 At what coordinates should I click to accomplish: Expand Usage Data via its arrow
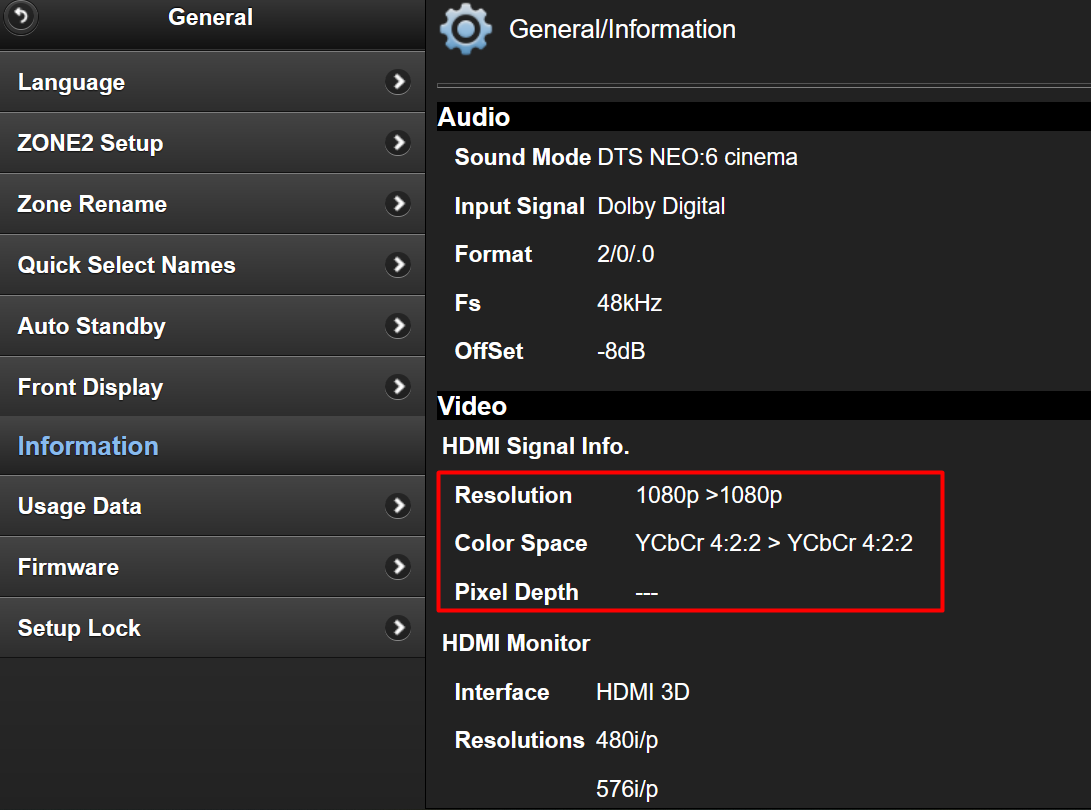398,506
